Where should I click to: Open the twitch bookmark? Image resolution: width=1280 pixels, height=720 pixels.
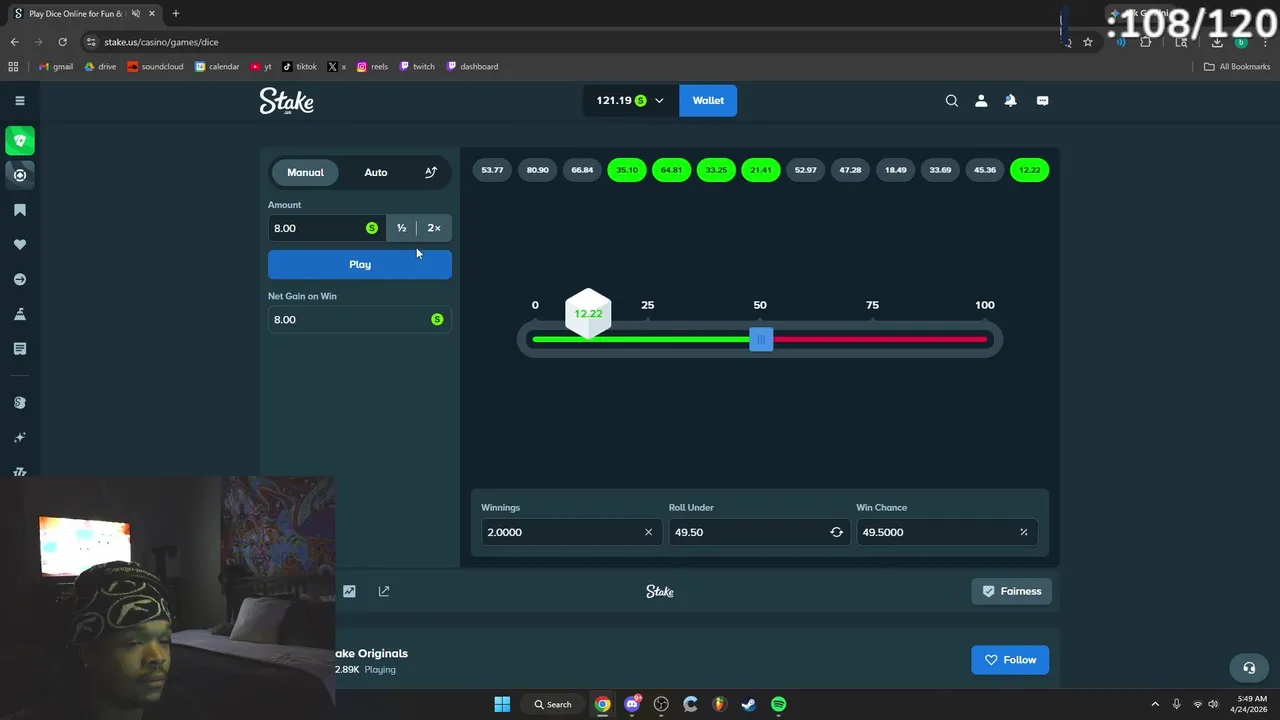(x=417, y=67)
